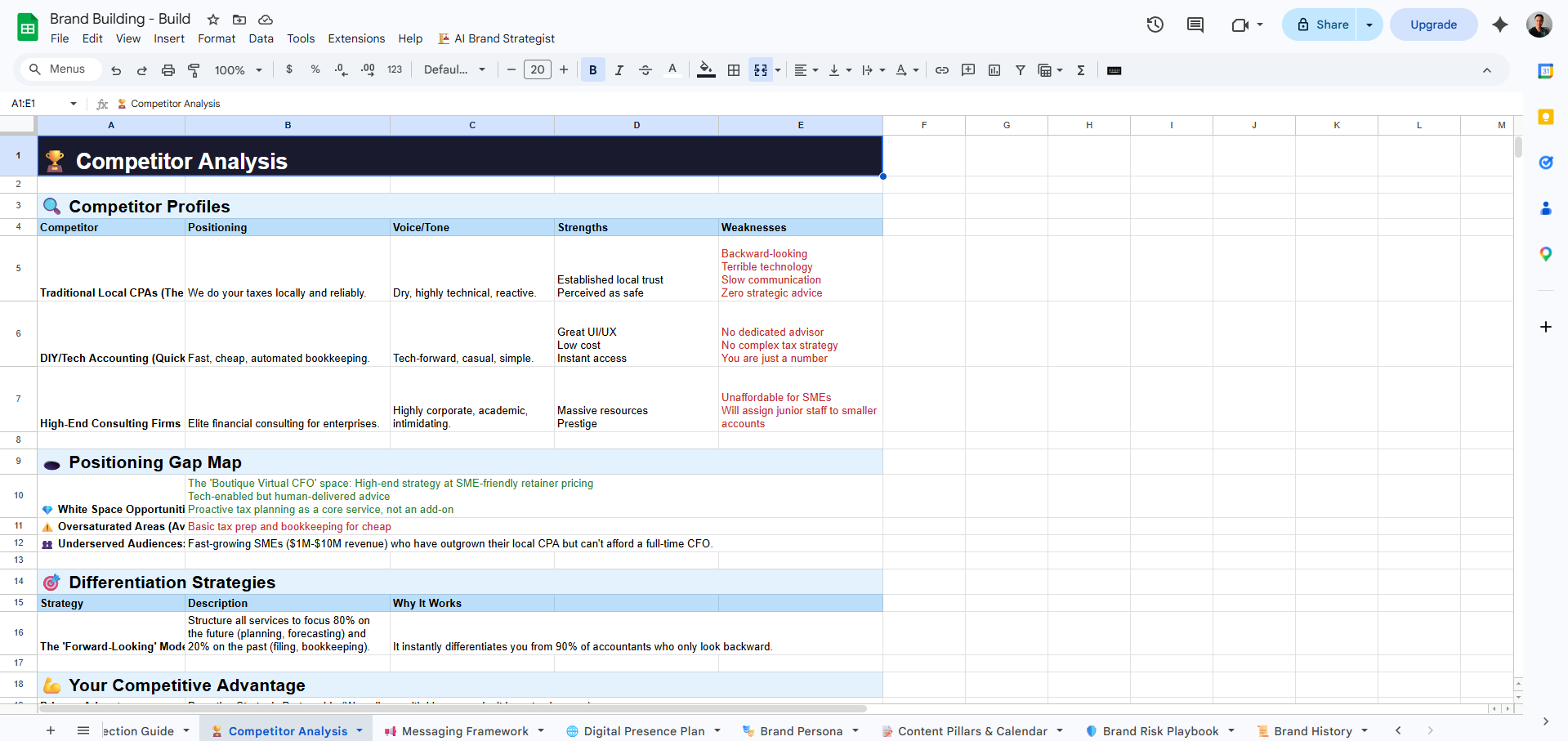Get add-ons plus icon

coord(1546,327)
